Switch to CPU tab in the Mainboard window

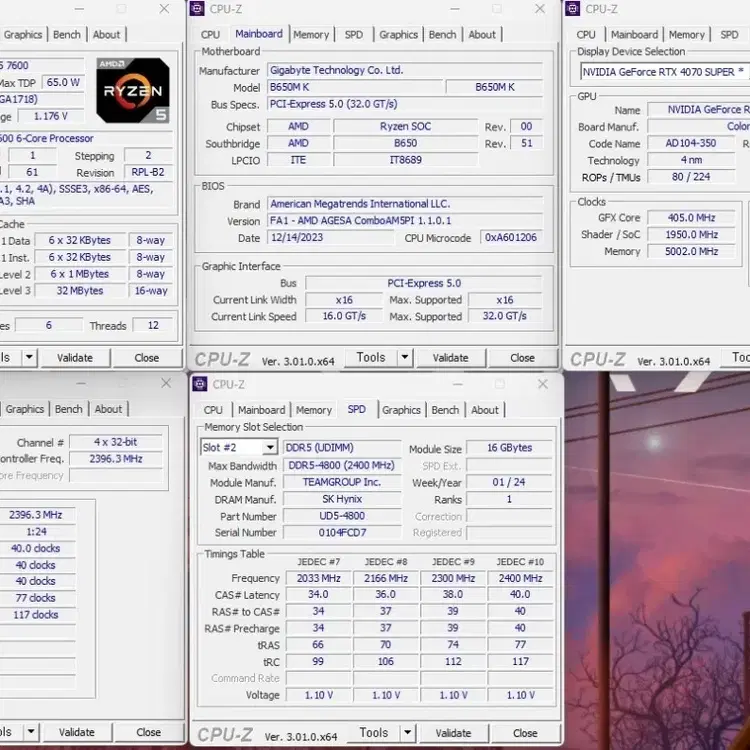(x=210, y=35)
